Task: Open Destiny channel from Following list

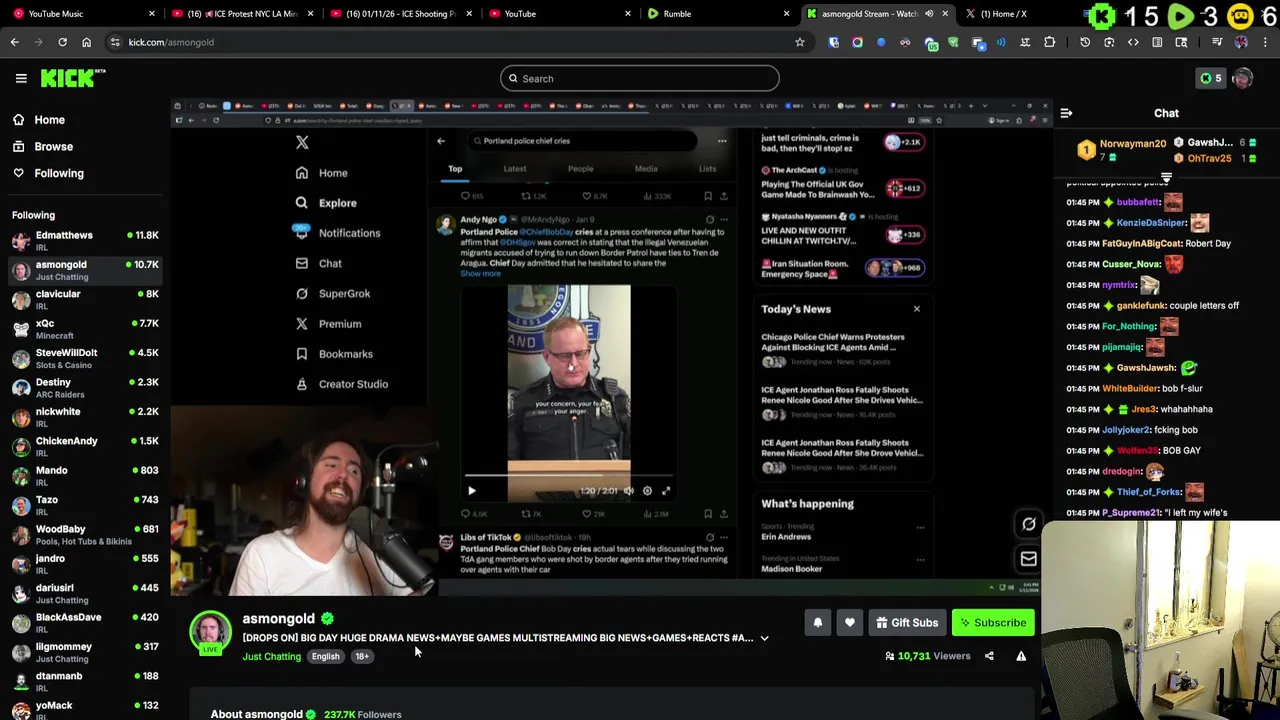Action: [x=84, y=388]
